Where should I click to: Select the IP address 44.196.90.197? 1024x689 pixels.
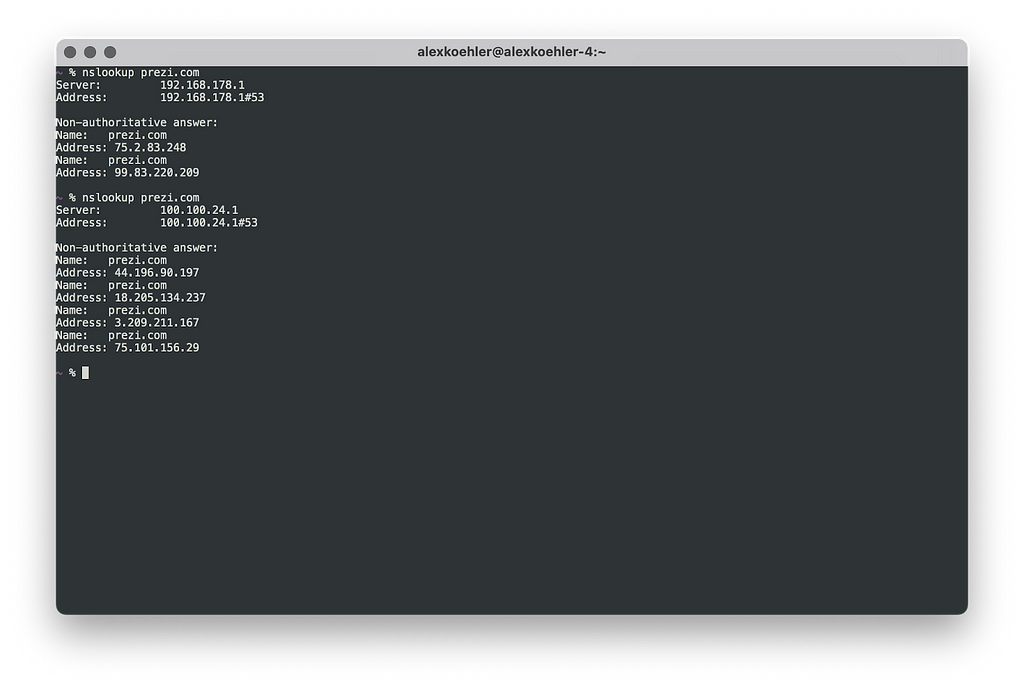tap(157, 272)
